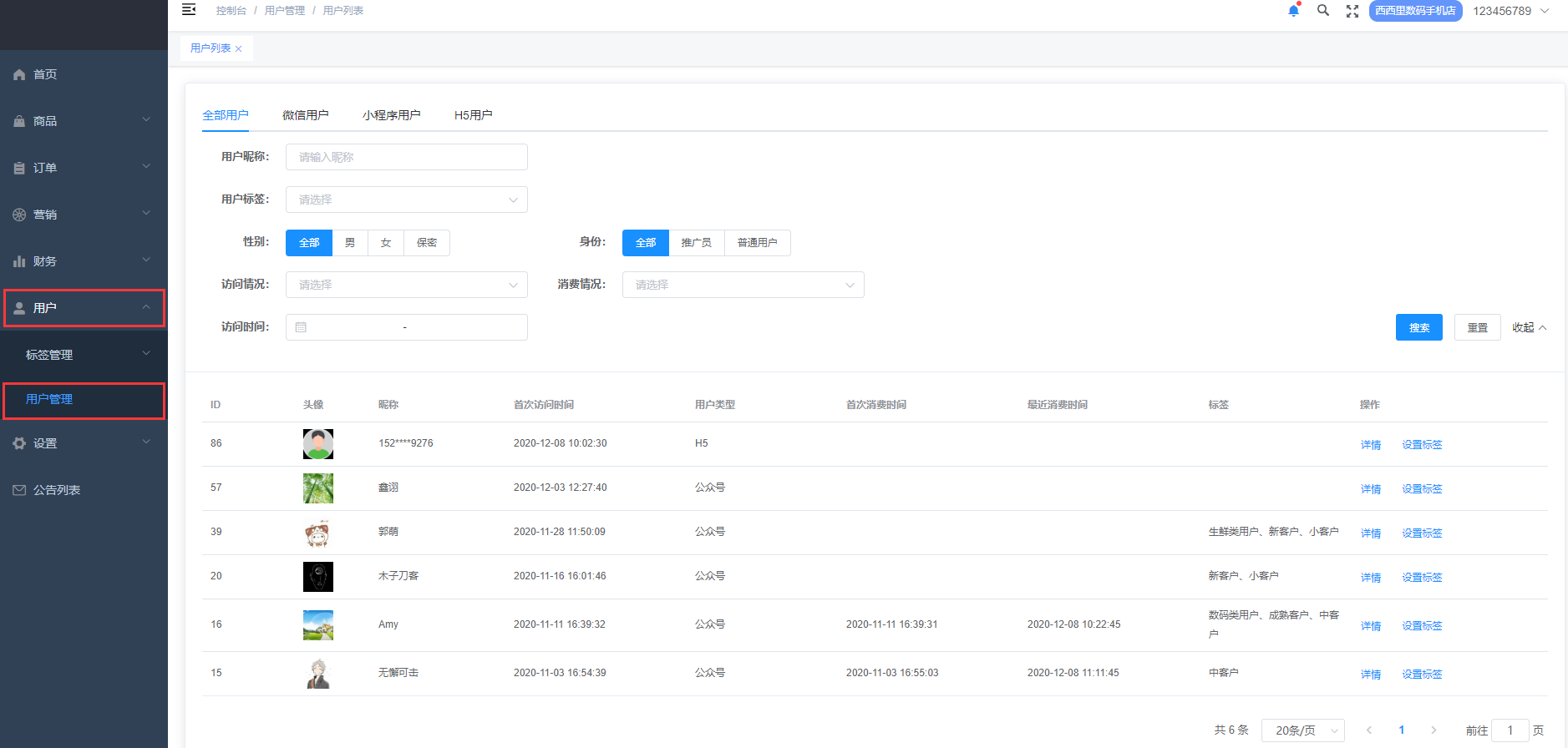Click the blue 搜索 button
The width and height of the screenshot is (1568, 748).
(1418, 327)
